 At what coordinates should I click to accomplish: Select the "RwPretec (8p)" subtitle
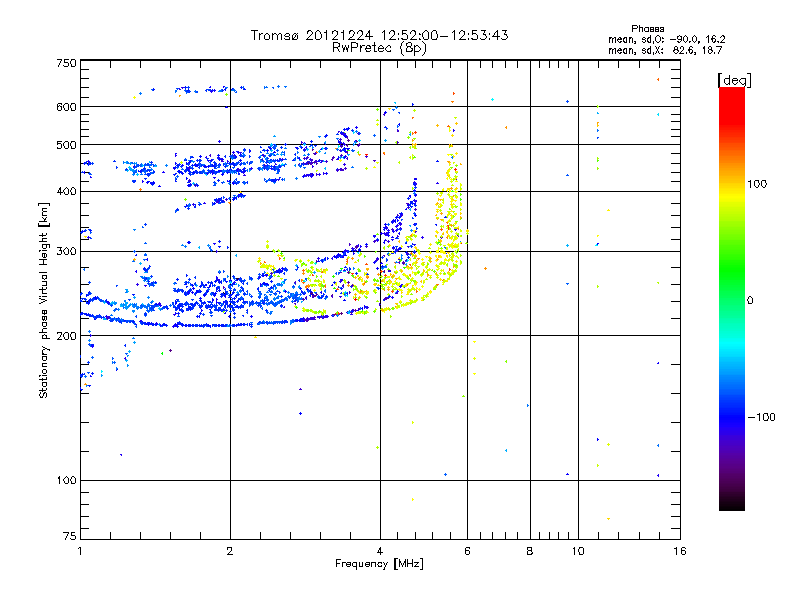pos(379,48)
